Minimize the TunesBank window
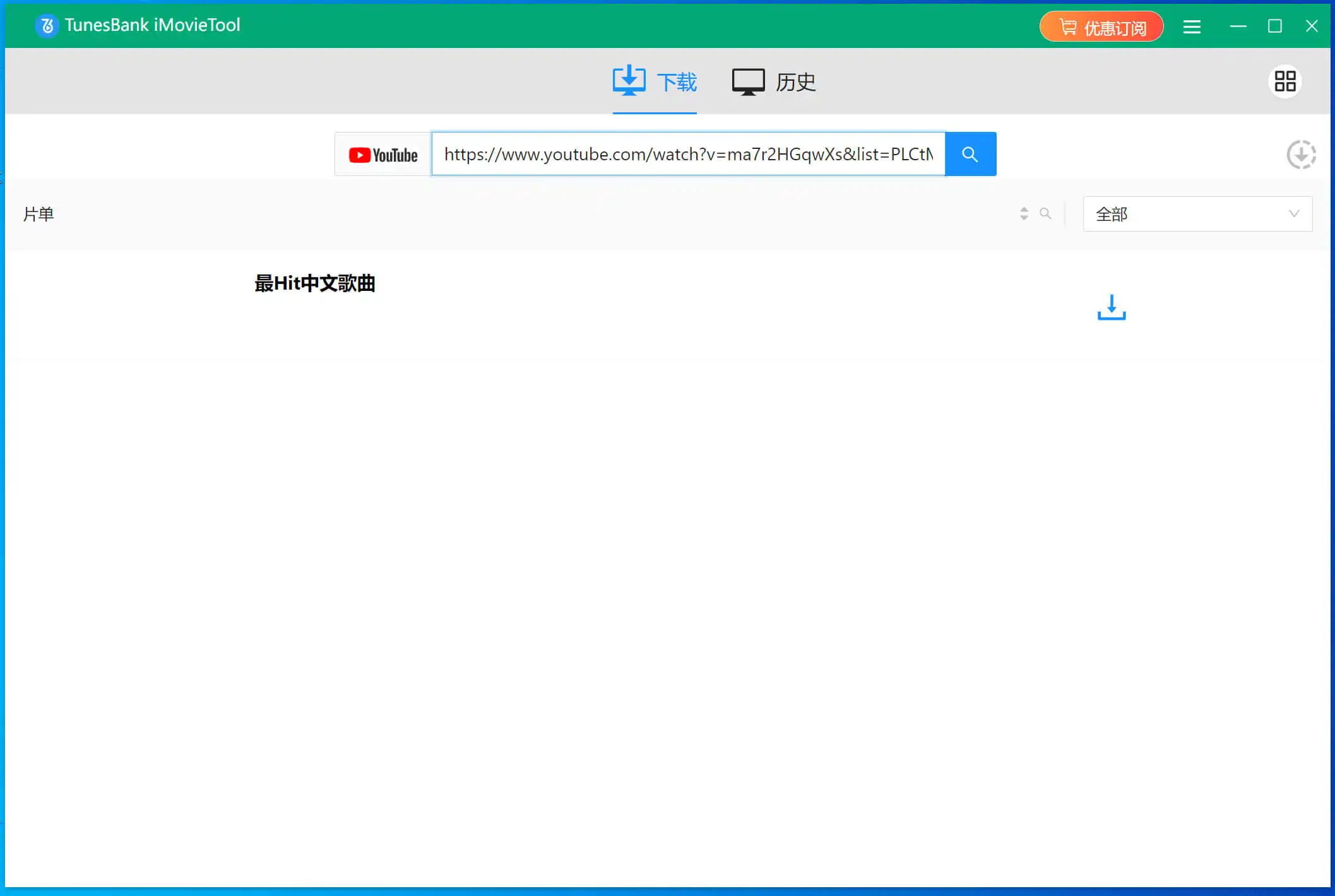 pos(1238,26)
